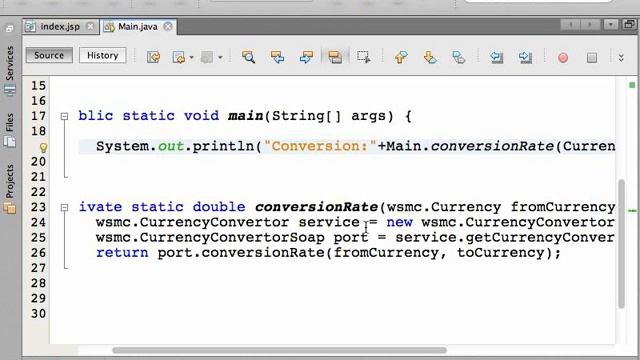Screen dimensions: 640x360
Task: Click the Find Selection magnifier icon
Action: click(x=248, y=57)
